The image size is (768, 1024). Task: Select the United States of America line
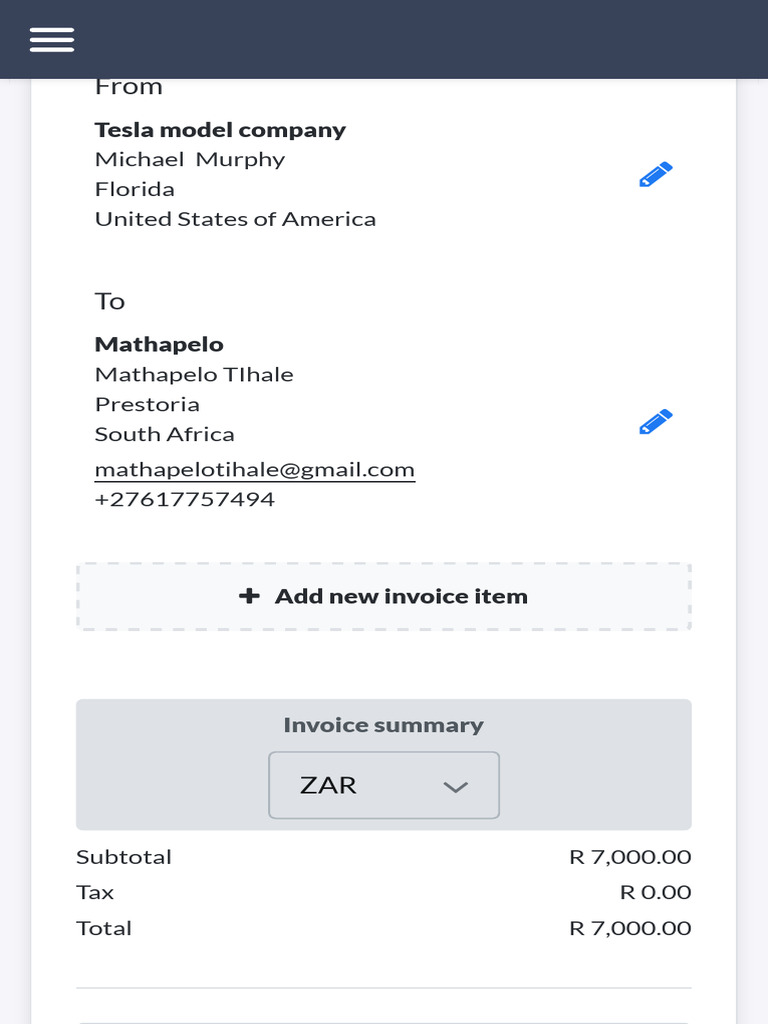pos(235,219)
